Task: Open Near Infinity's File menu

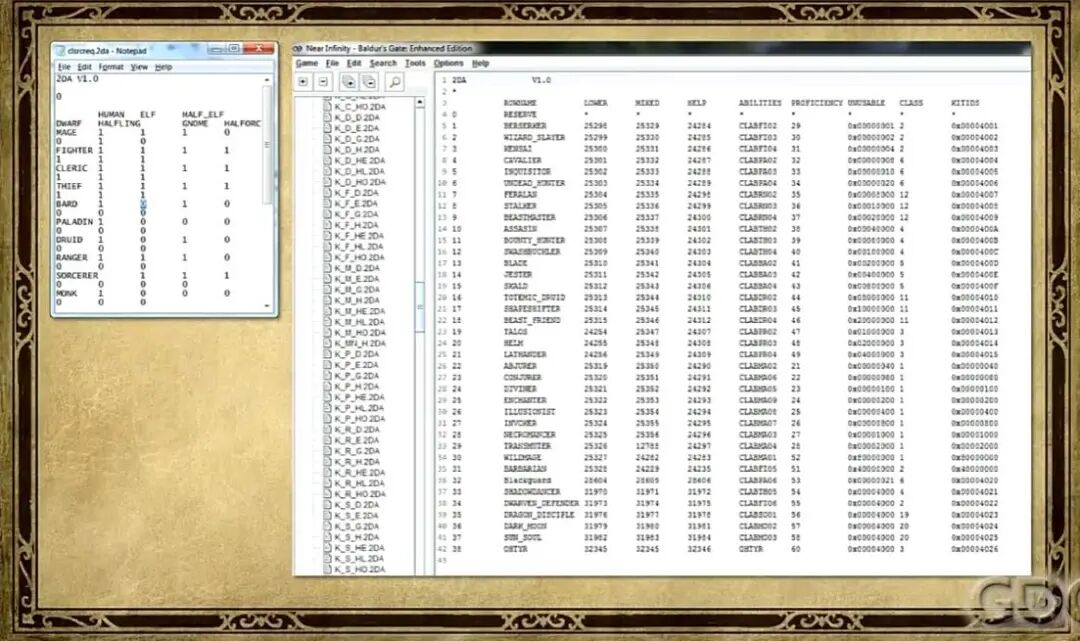Action: coord(332,63)
